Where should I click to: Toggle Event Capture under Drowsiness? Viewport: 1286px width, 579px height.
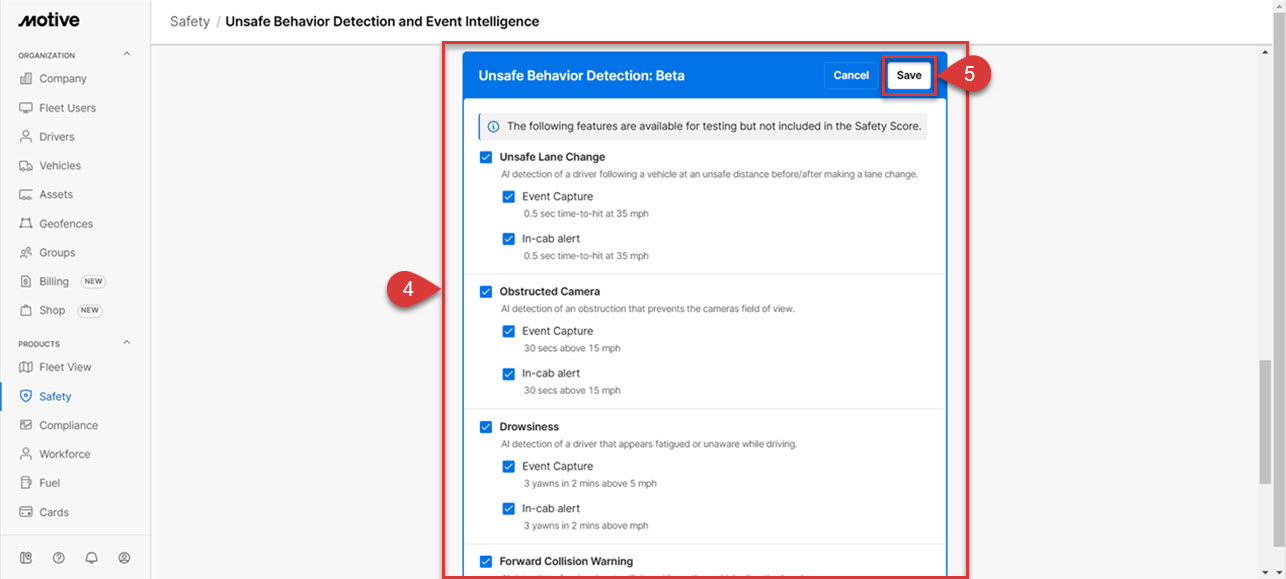click(x=508, y=467)
